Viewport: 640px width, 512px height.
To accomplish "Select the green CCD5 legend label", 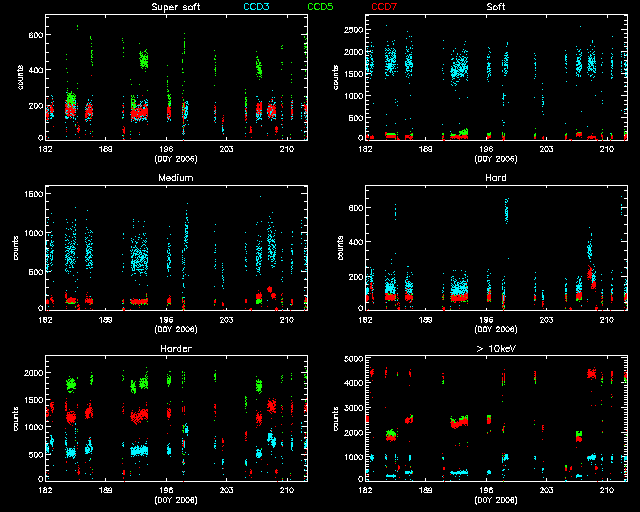I will pyautogui.click(x=320, y=7).
